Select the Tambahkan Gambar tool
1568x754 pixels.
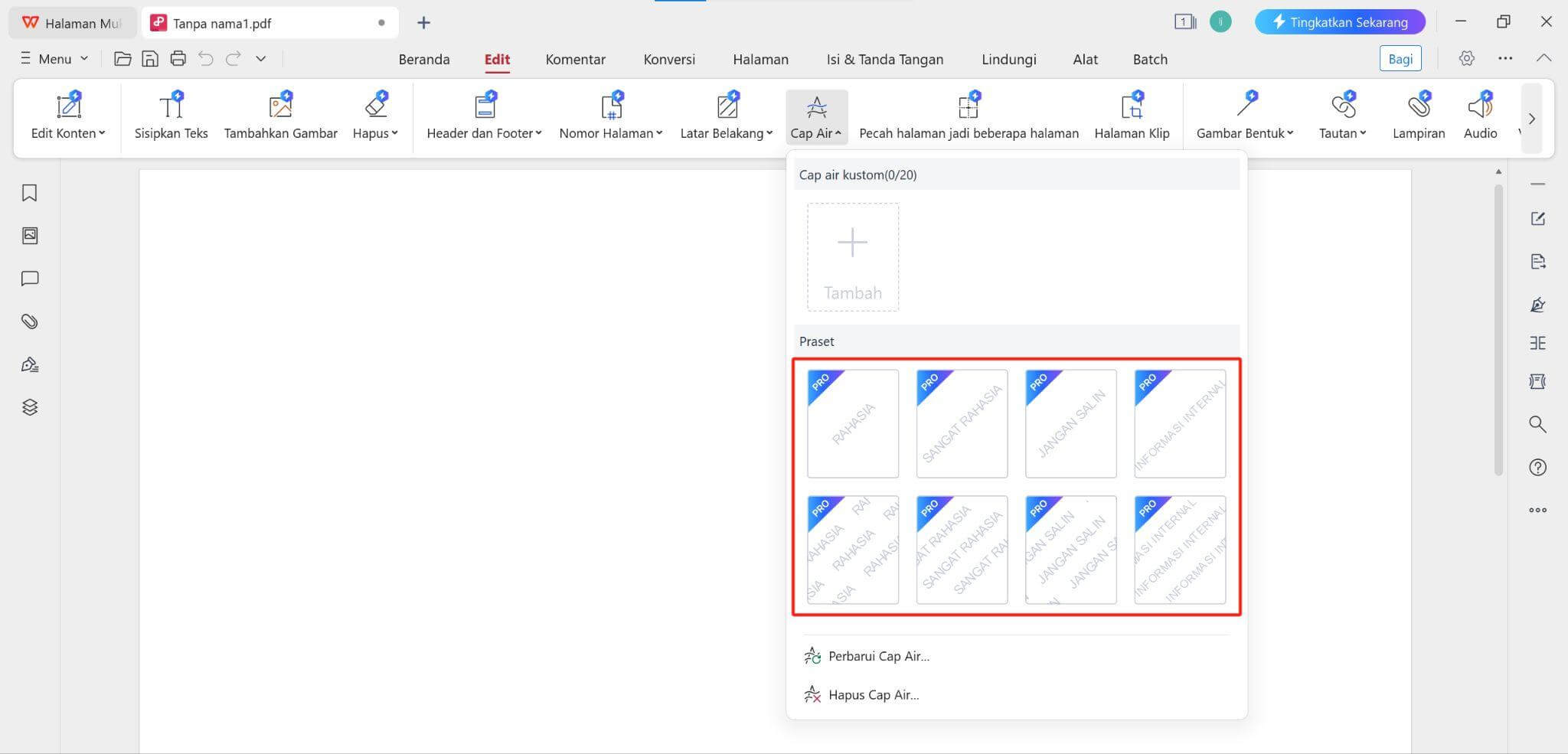coord(280,115)
